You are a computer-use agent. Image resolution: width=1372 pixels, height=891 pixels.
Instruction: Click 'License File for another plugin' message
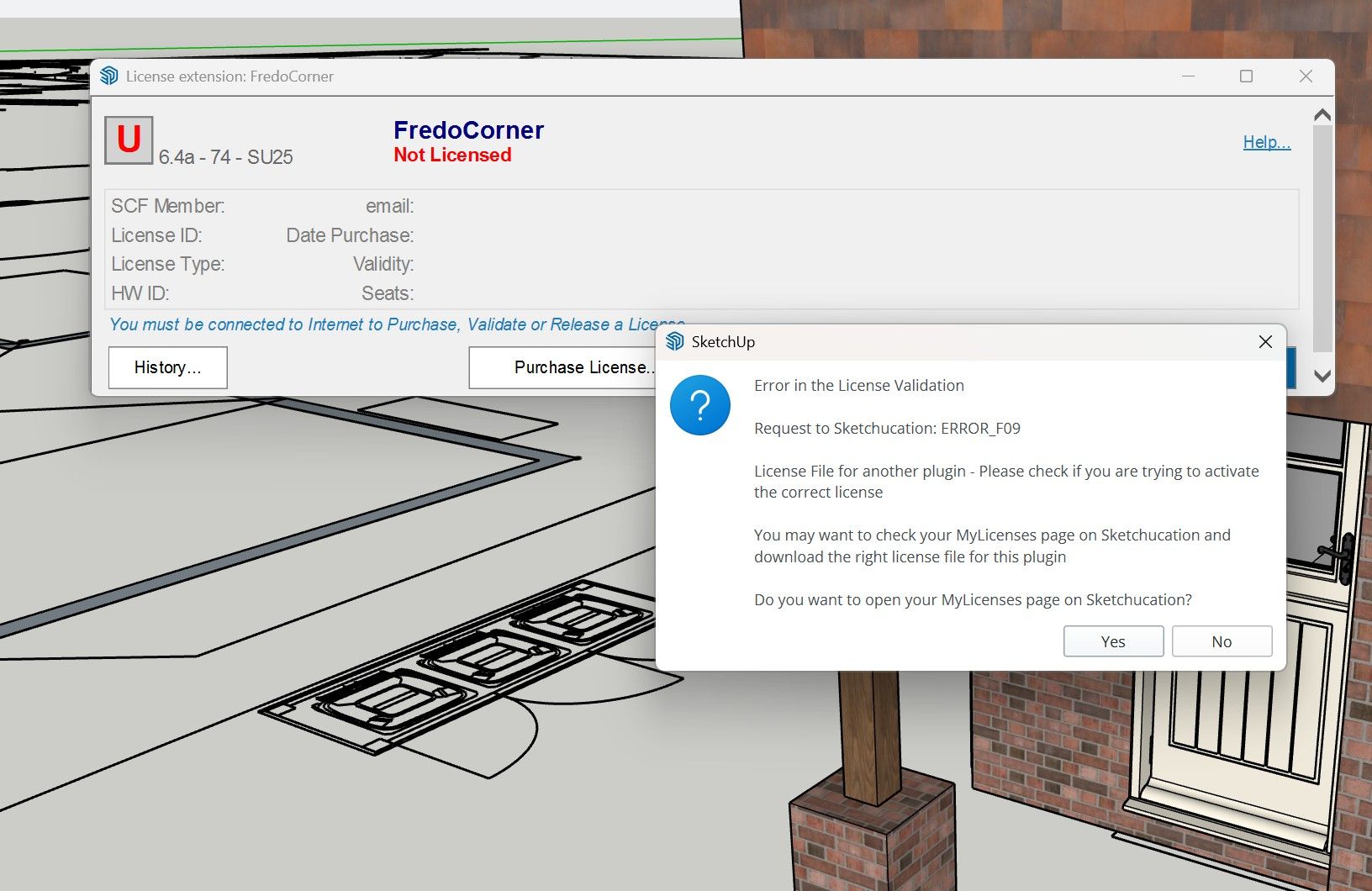coord(1006,482)
